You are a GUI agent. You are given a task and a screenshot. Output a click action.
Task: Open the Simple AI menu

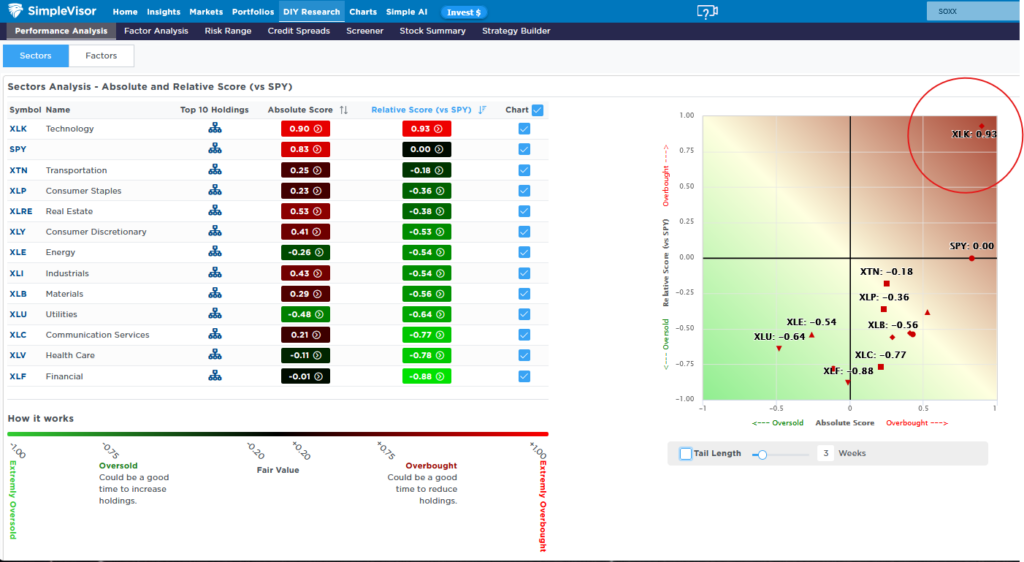pos(406,12)
